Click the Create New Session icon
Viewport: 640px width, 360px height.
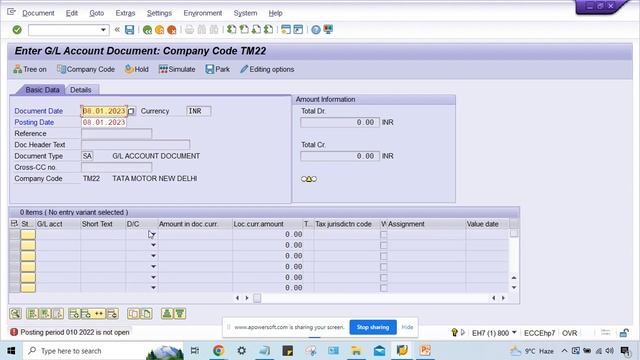(x=286, y=29)
